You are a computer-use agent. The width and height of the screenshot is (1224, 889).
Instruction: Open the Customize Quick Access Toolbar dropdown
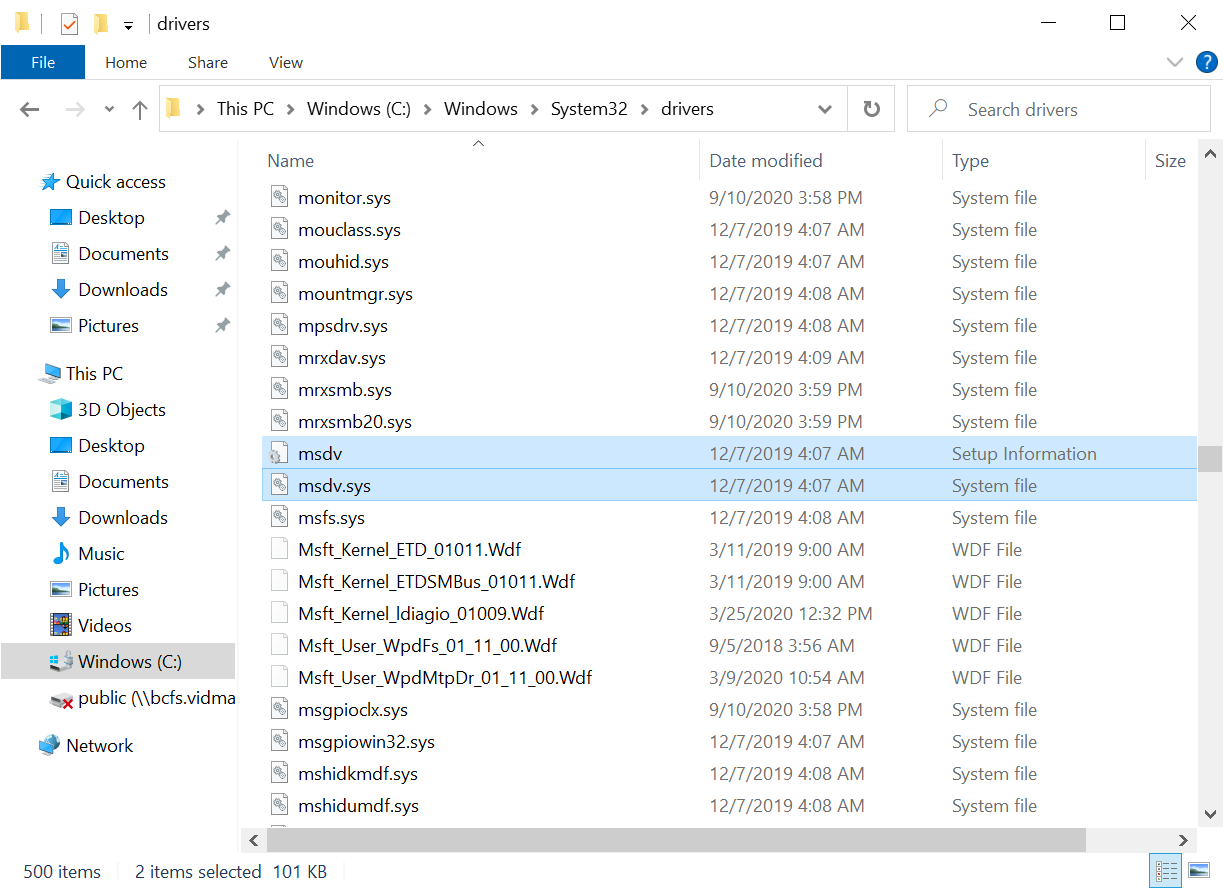point(128,24)
